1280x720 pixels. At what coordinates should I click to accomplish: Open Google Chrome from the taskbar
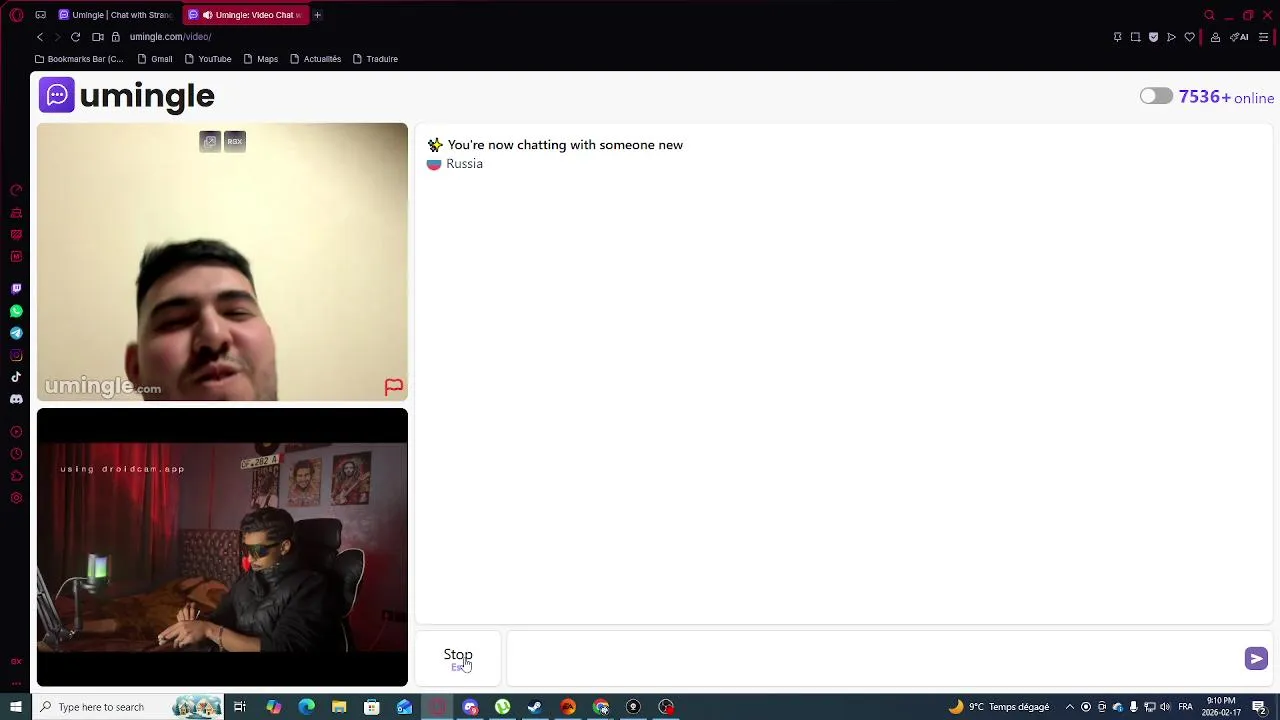(x=601, y=707)
